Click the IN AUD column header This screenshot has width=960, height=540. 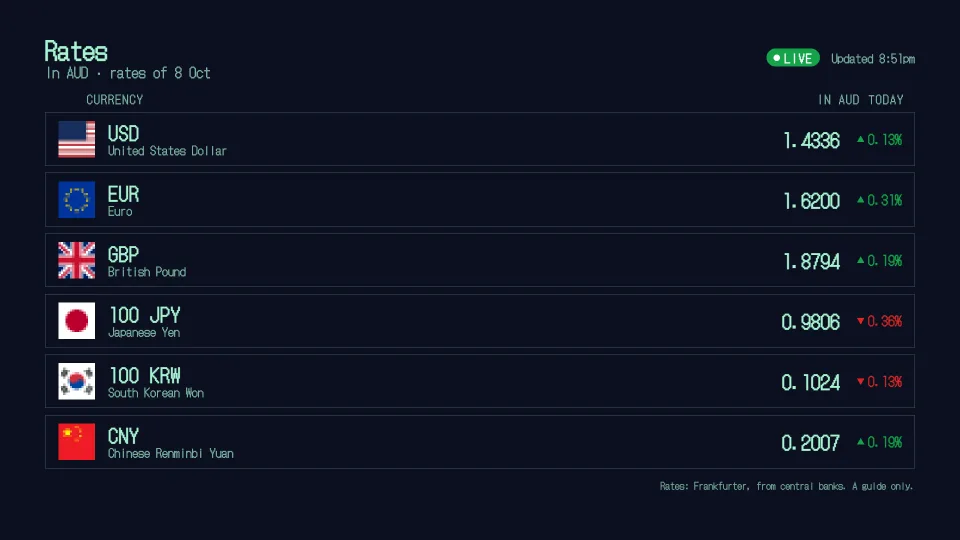point(839,100)
